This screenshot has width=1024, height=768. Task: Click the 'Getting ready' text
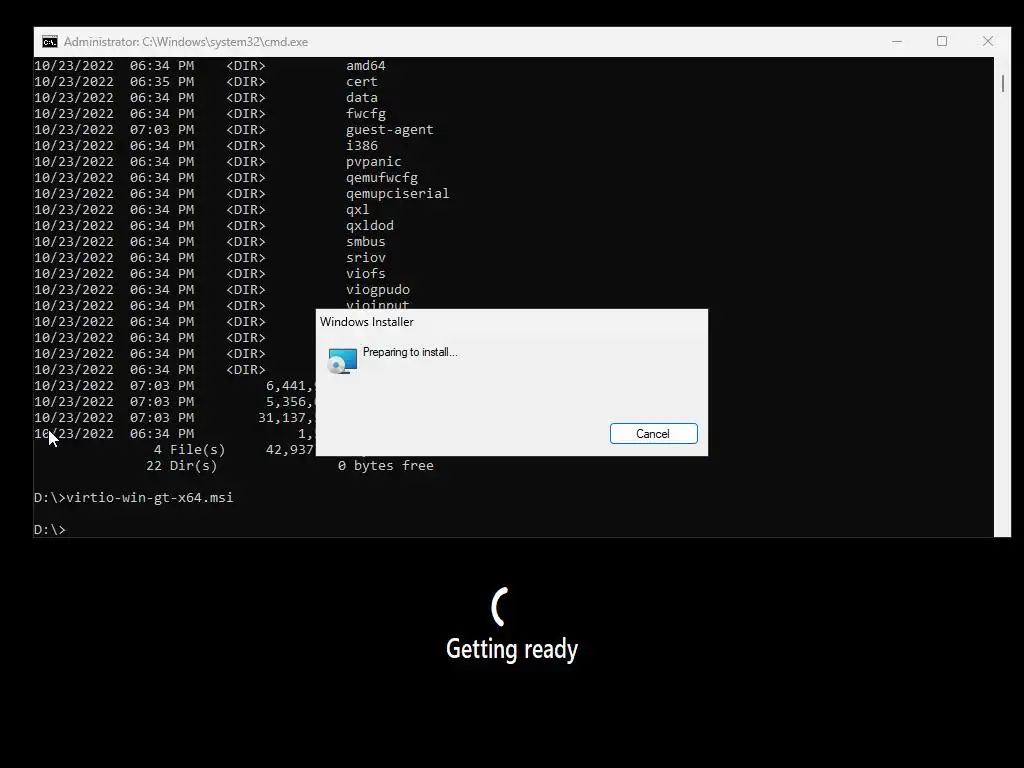click(x=512, y=649)
